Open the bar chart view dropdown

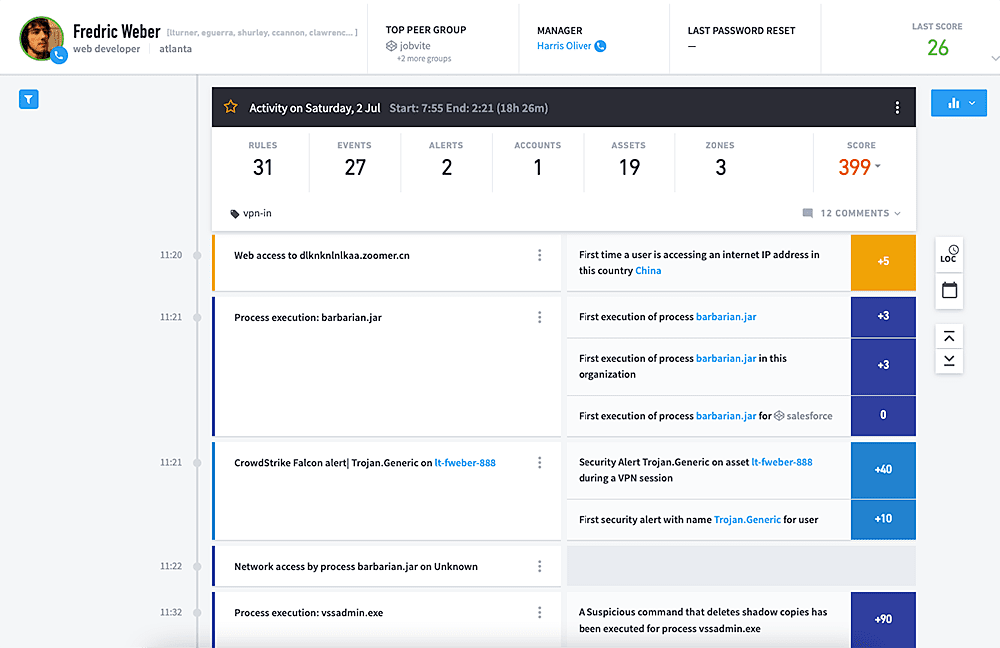[959, 103]
